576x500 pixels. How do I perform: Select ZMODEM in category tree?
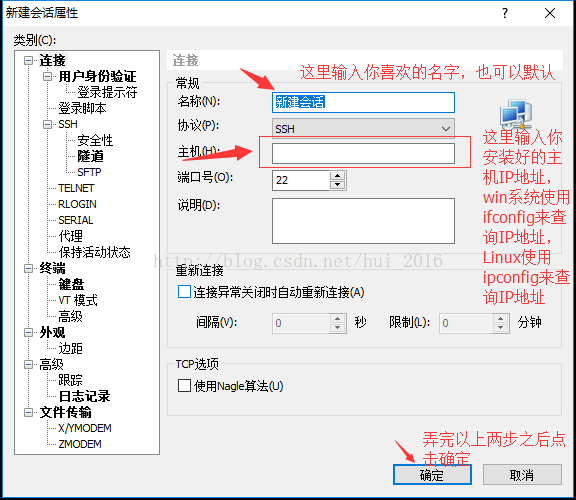coord(80,444)
